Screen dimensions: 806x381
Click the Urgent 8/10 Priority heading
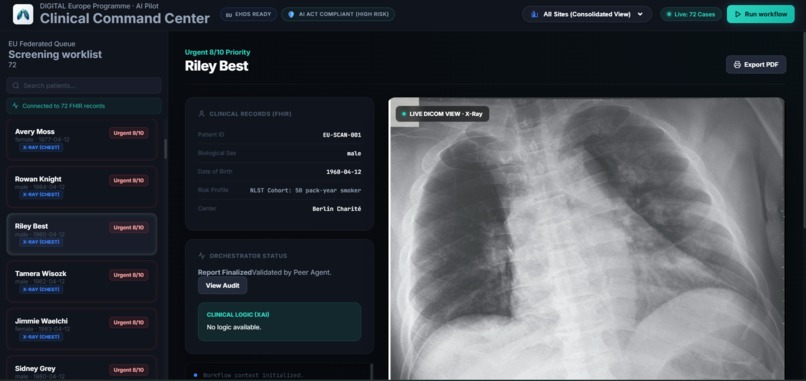[x=217, y=52]
